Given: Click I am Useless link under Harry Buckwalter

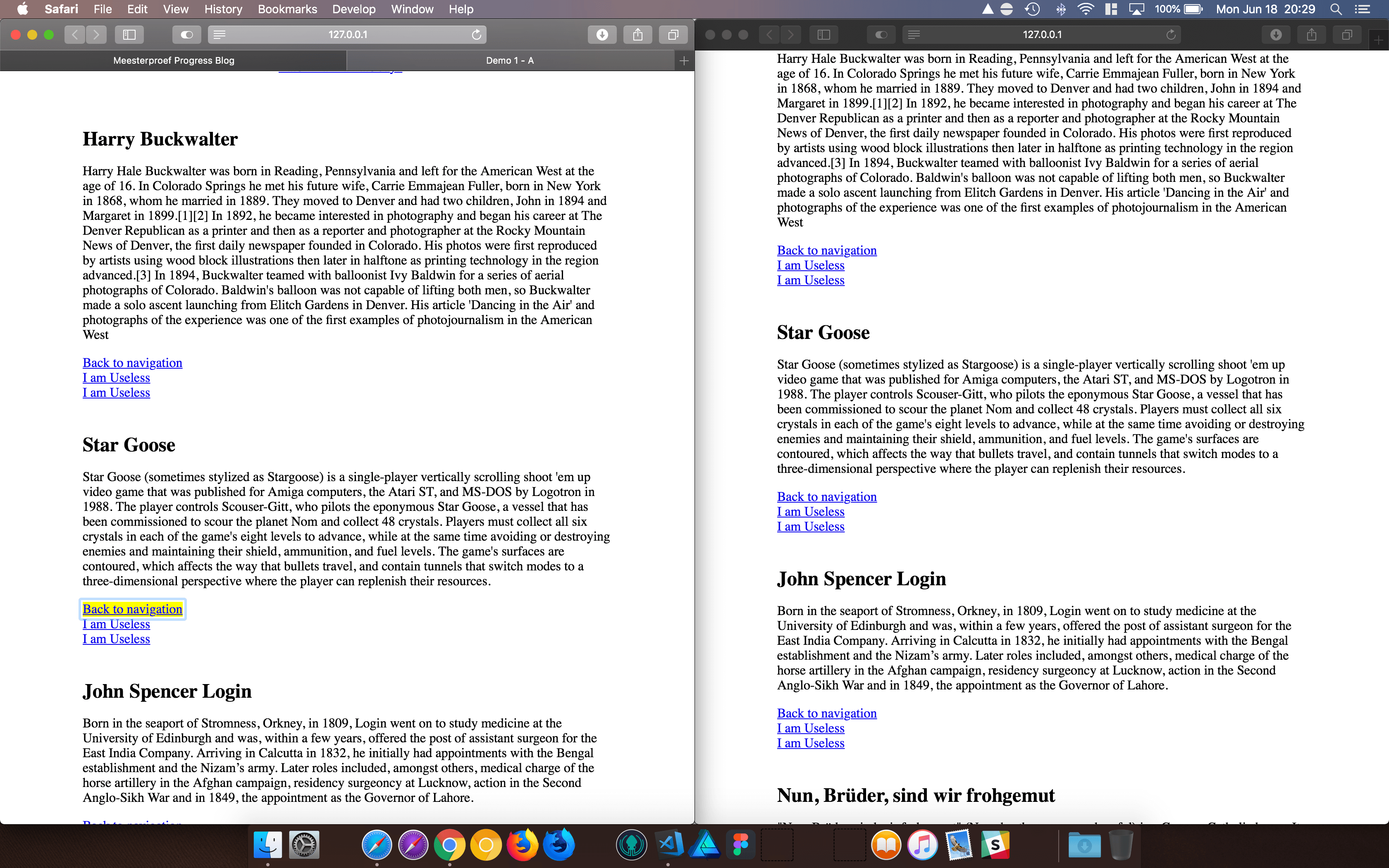Looking at the screenshot, I should point(116,378).
